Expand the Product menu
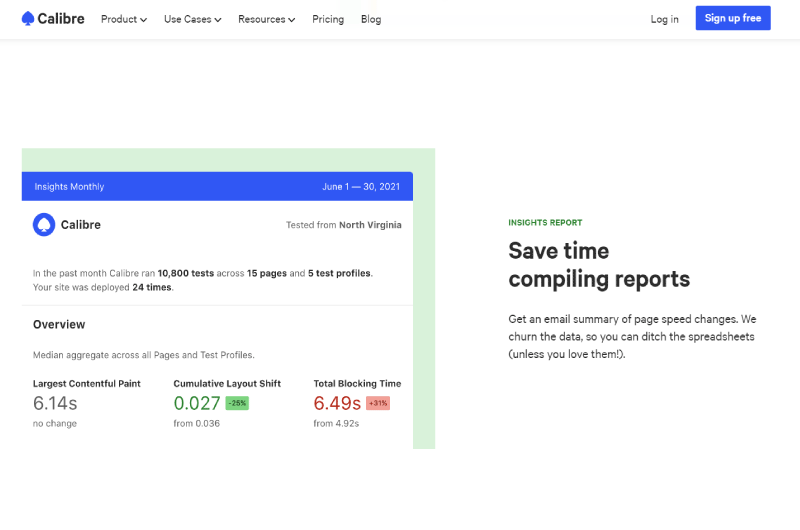Image resolution: width=800 pixels, height=530 pixels. point(124,19)
